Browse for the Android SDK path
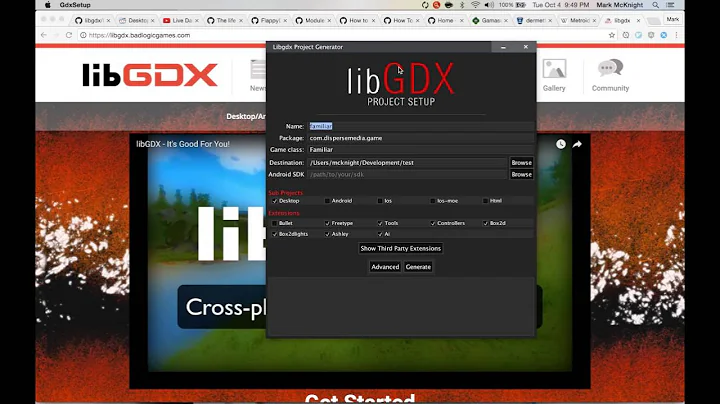The width and height of the screenshot is (720, 404). 522,174
